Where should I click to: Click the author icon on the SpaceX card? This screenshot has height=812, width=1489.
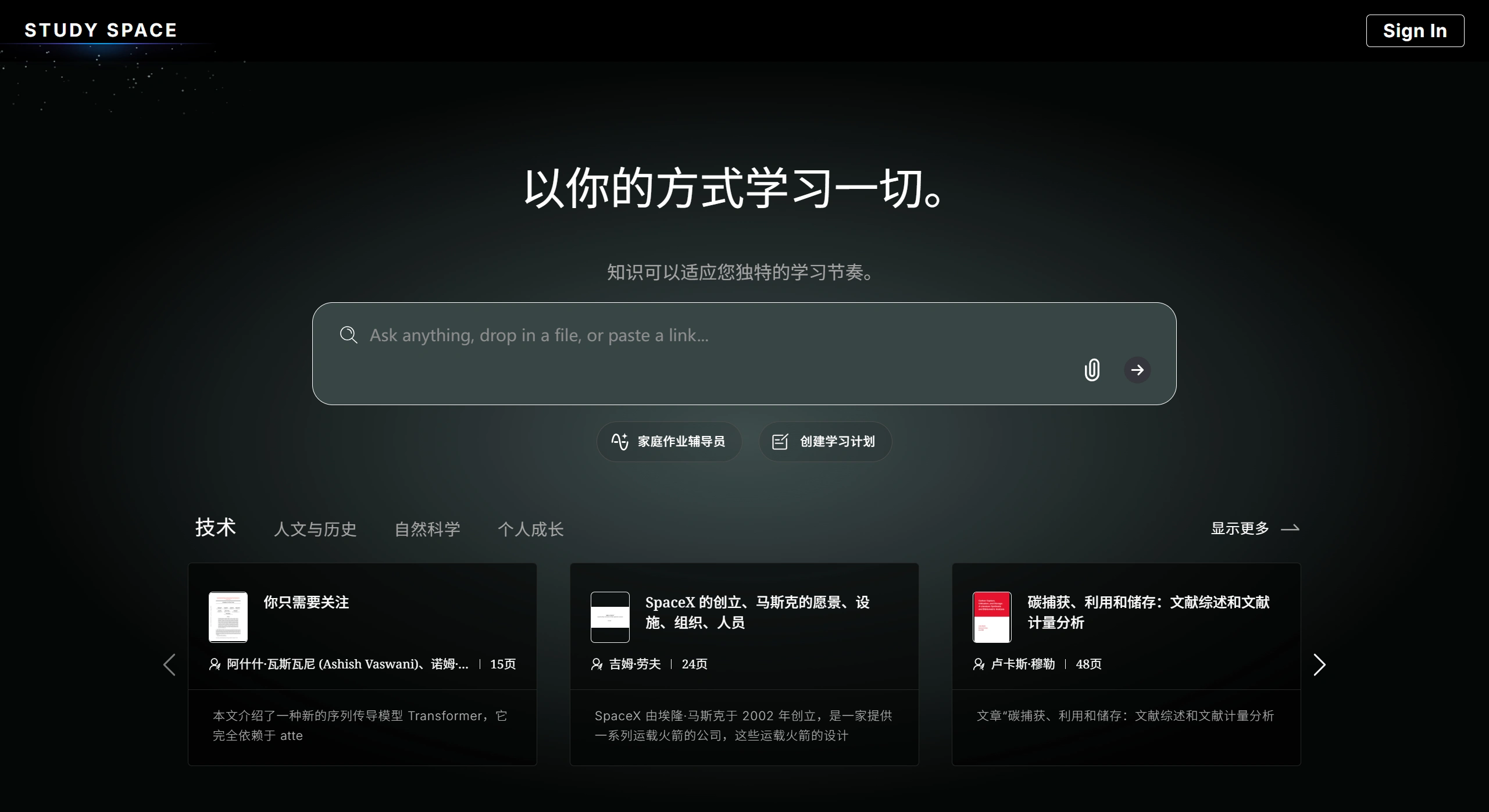click(597, 664)
